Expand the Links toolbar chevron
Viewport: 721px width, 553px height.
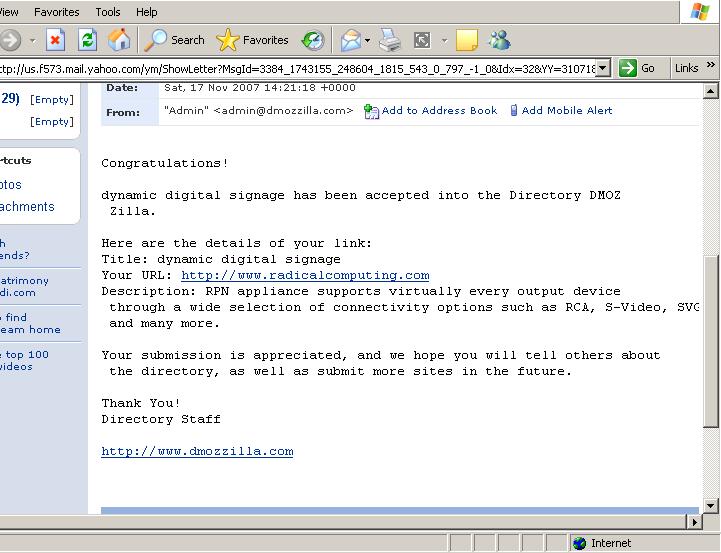710,64
